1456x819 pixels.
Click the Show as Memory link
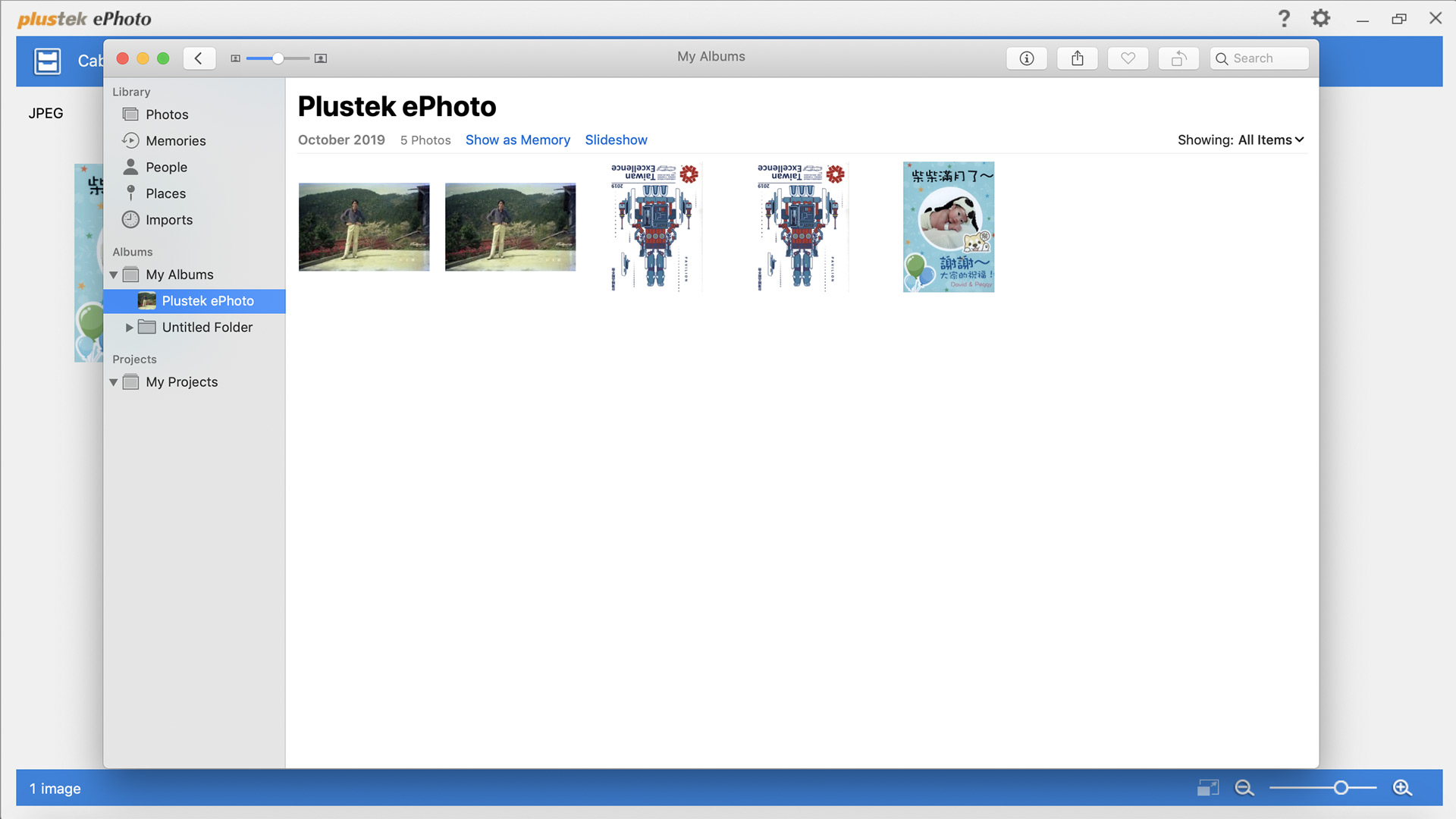point(517,140)
